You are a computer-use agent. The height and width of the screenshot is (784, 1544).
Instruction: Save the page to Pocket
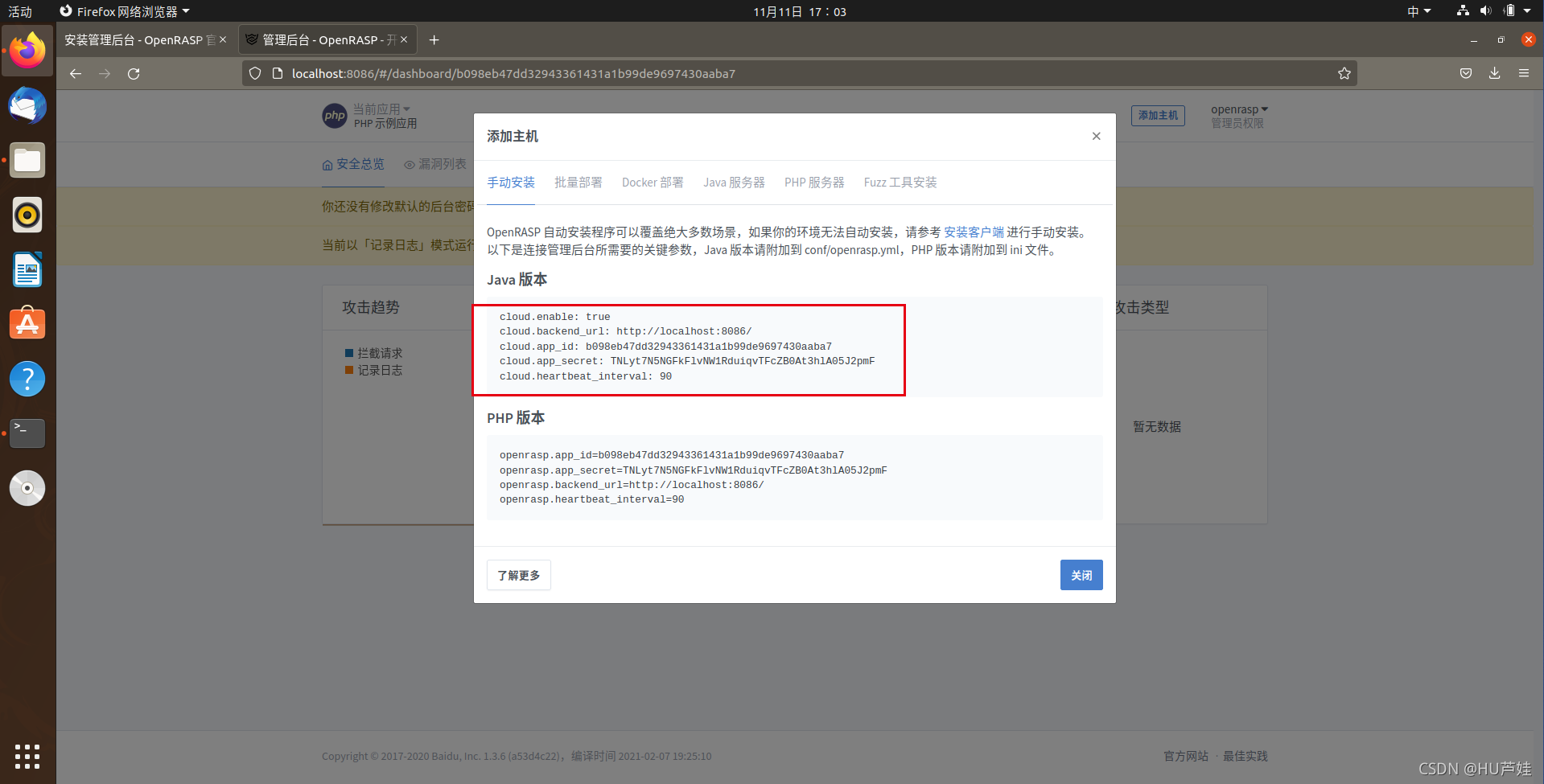[1464, 73]
